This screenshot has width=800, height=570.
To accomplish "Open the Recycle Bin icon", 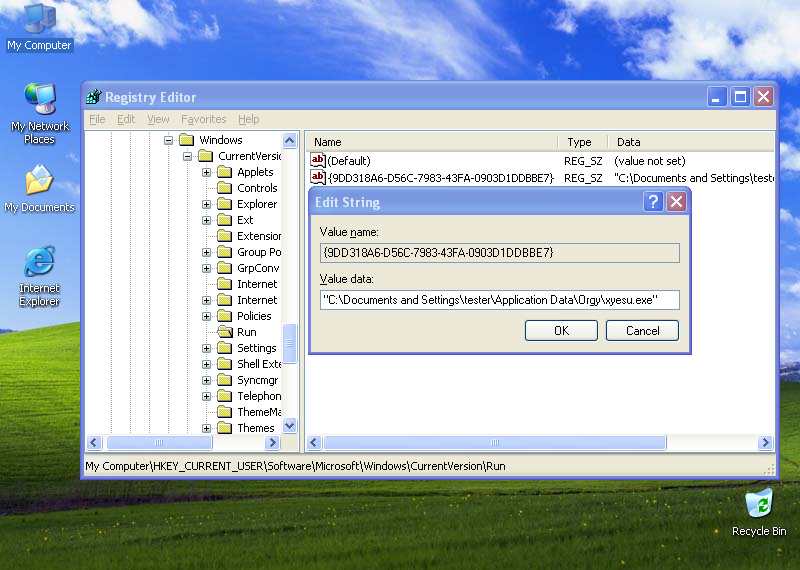I will [759, 503].
